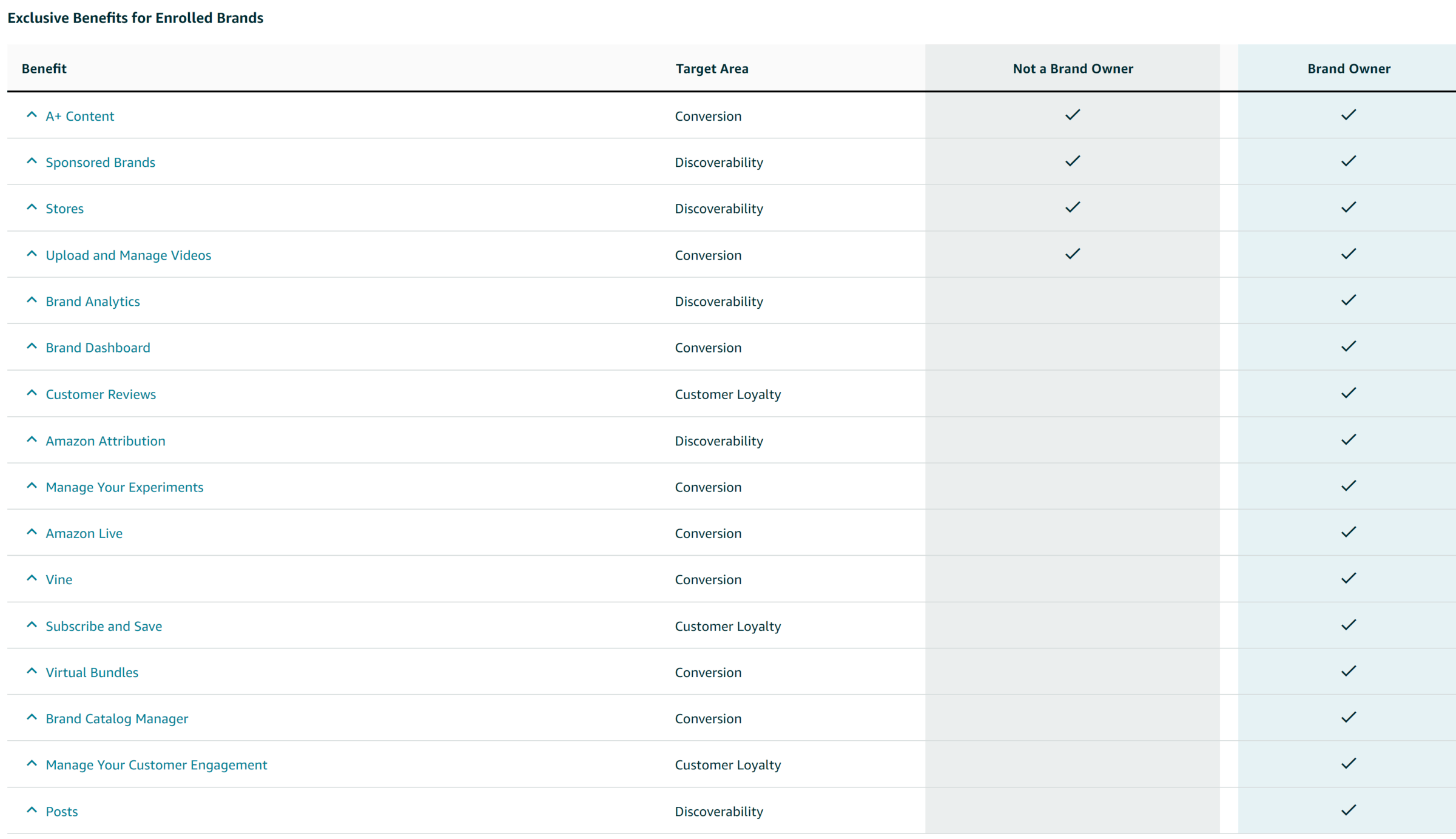
Task: Click 'Discoverability' in the Sponsored Brands row
Action: [x=719, y=163]
